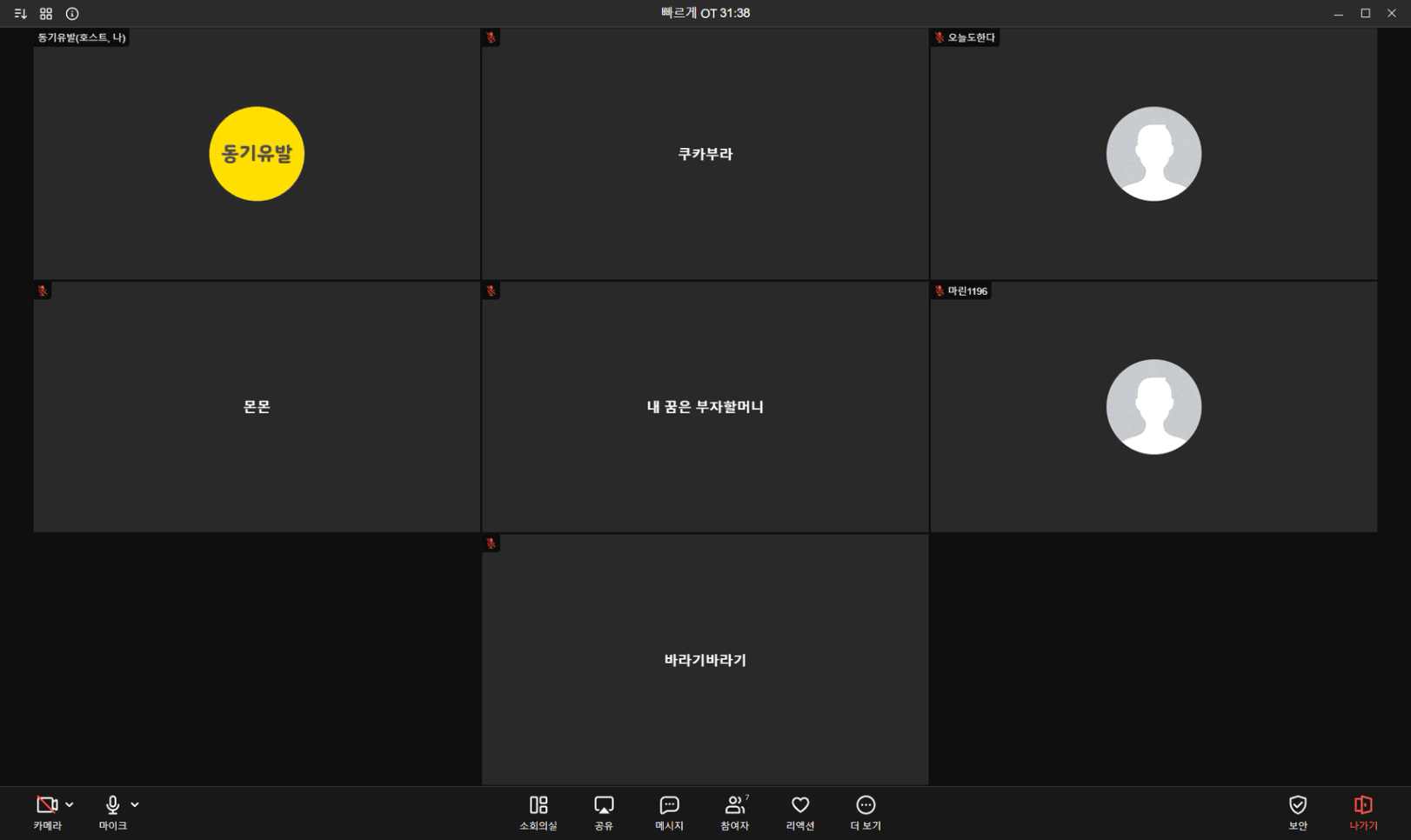This screenshot has width=1411, height=840.
Task: Select the yellow 동기유발 host avatar
Action: pos(257,154)
